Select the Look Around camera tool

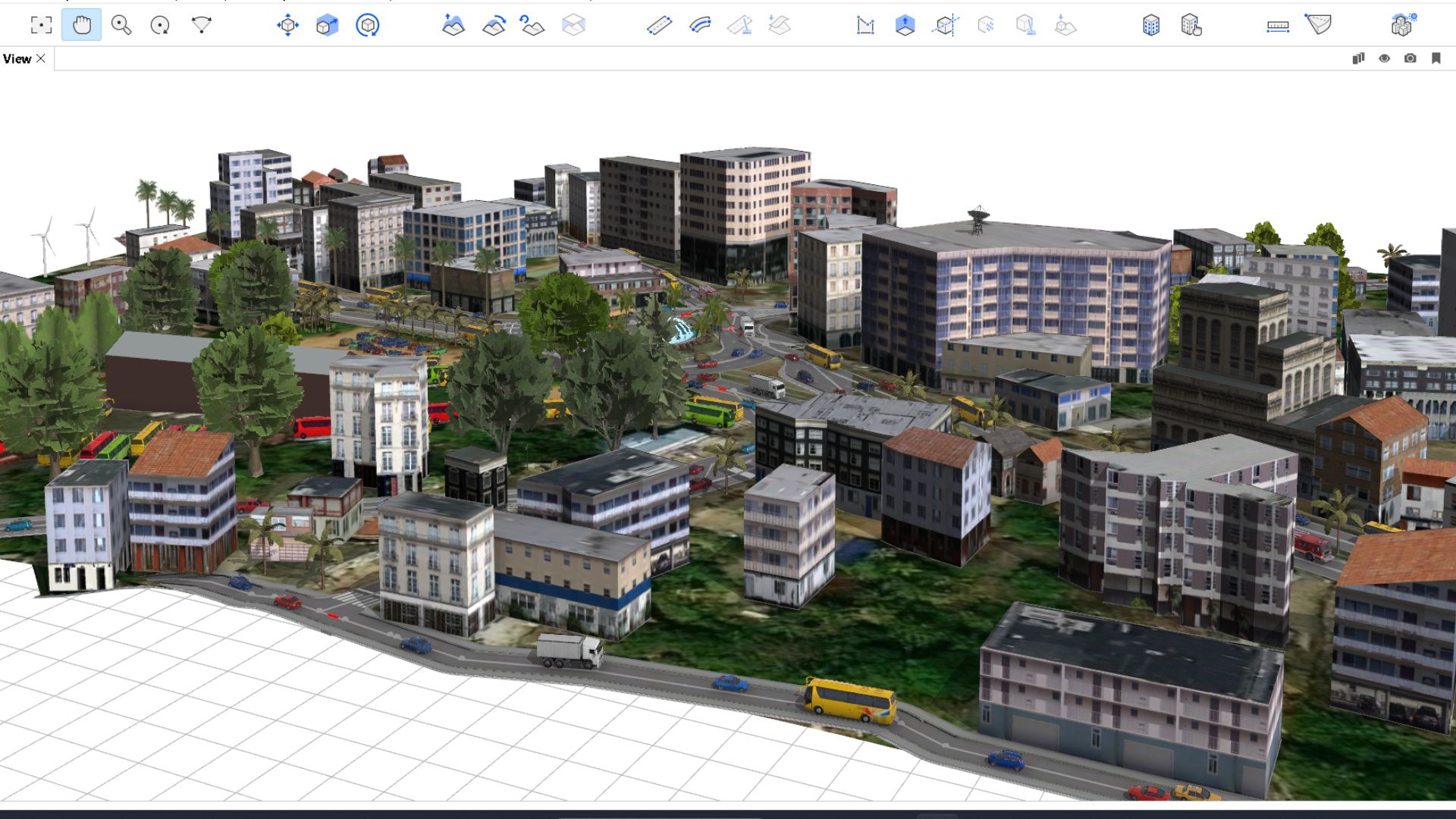[201, 25]
